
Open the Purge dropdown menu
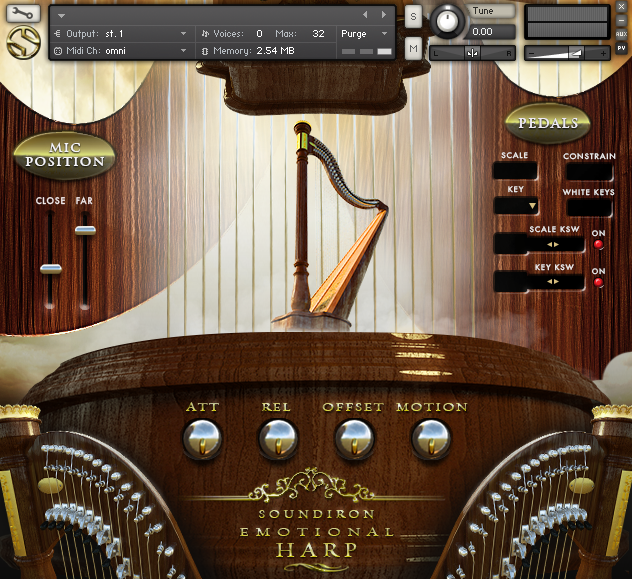(x=364, y=34)
